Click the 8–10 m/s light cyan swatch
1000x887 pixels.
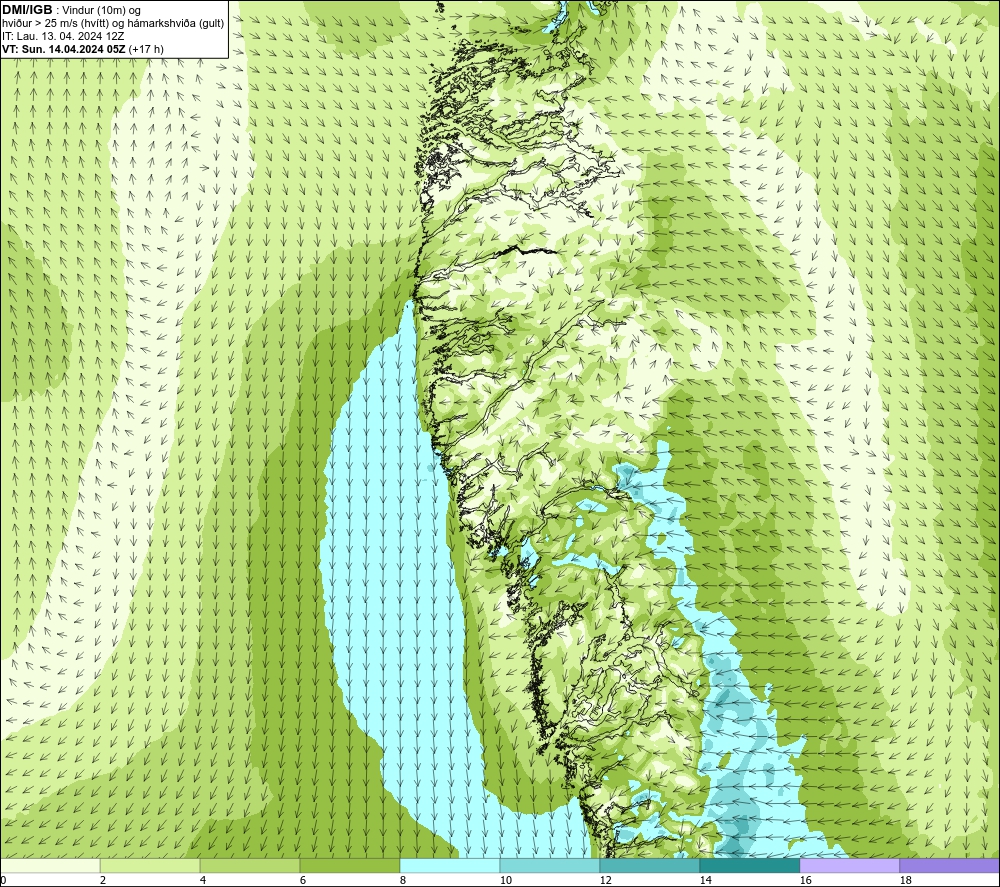[450, 865]
